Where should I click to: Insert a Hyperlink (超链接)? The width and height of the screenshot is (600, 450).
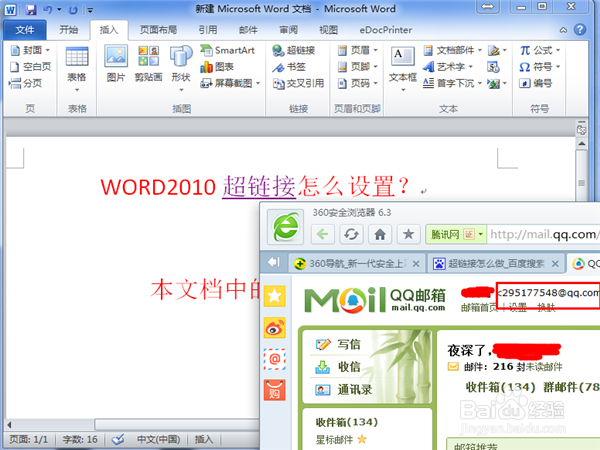(x=293, y=50)
